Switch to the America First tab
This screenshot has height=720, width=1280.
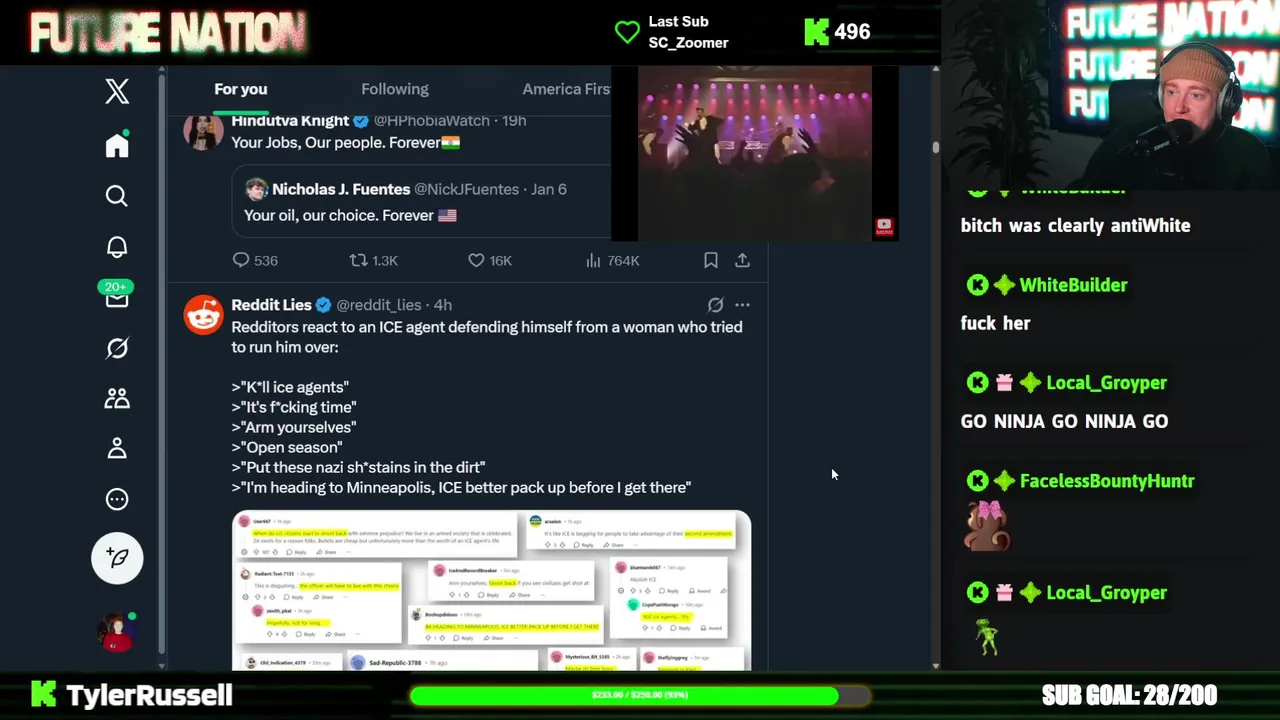[x=566, y=89]
